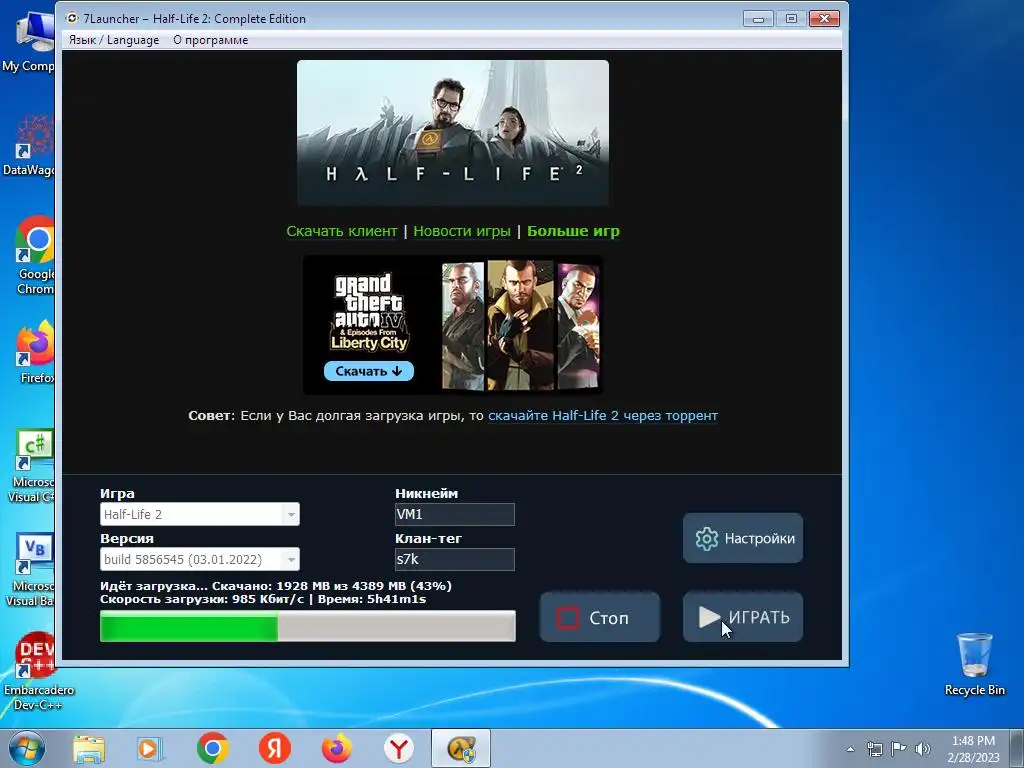Close the 7Launcher window

tap(824, 19)
